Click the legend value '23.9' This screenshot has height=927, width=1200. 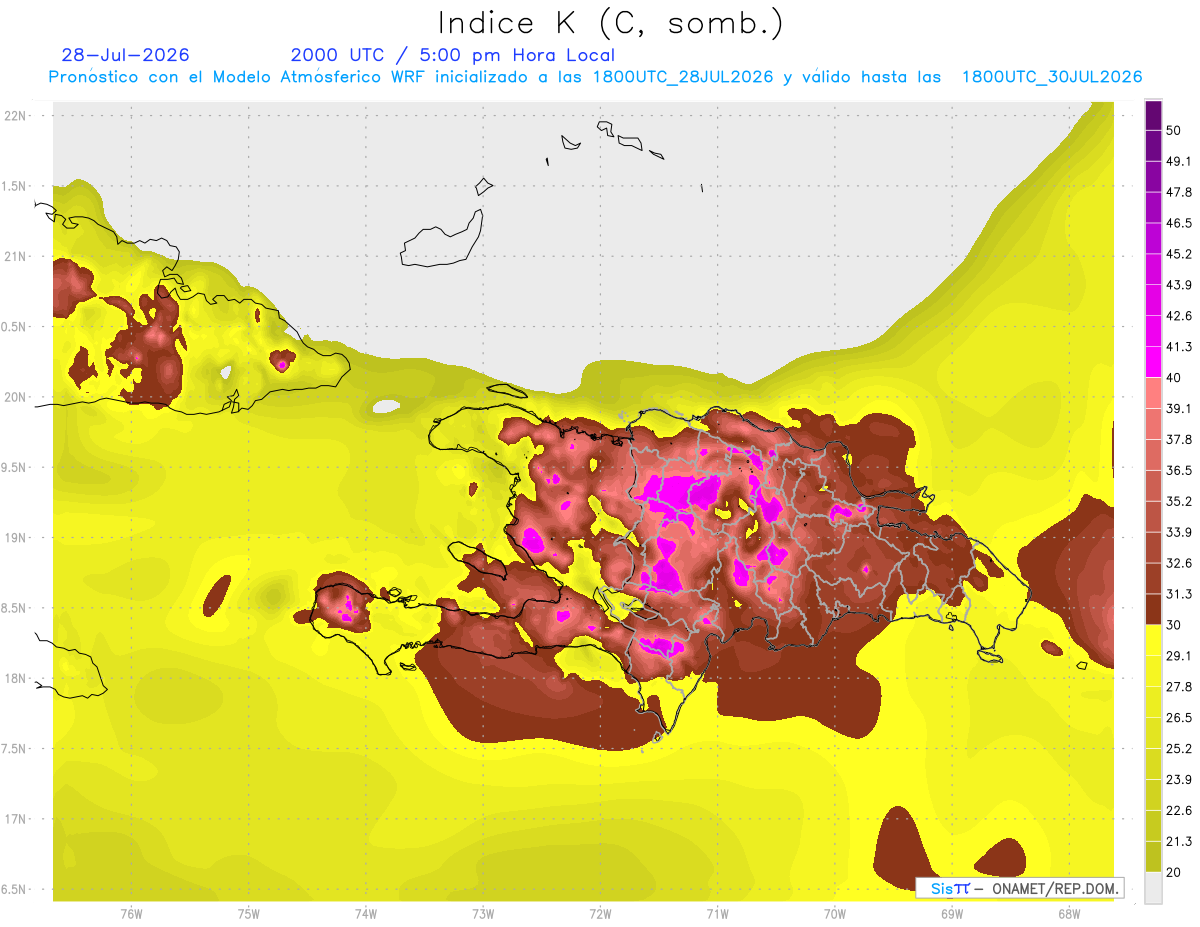coord(1179,780)
